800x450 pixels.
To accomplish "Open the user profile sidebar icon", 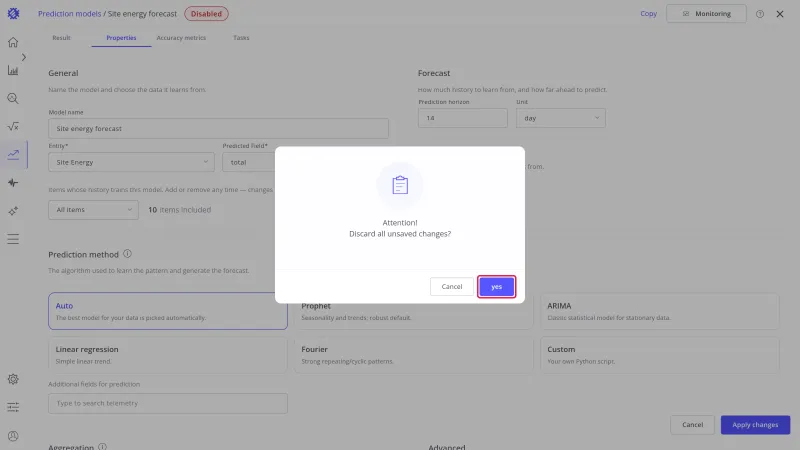I will pyautogui.click(x=13, y=436).
